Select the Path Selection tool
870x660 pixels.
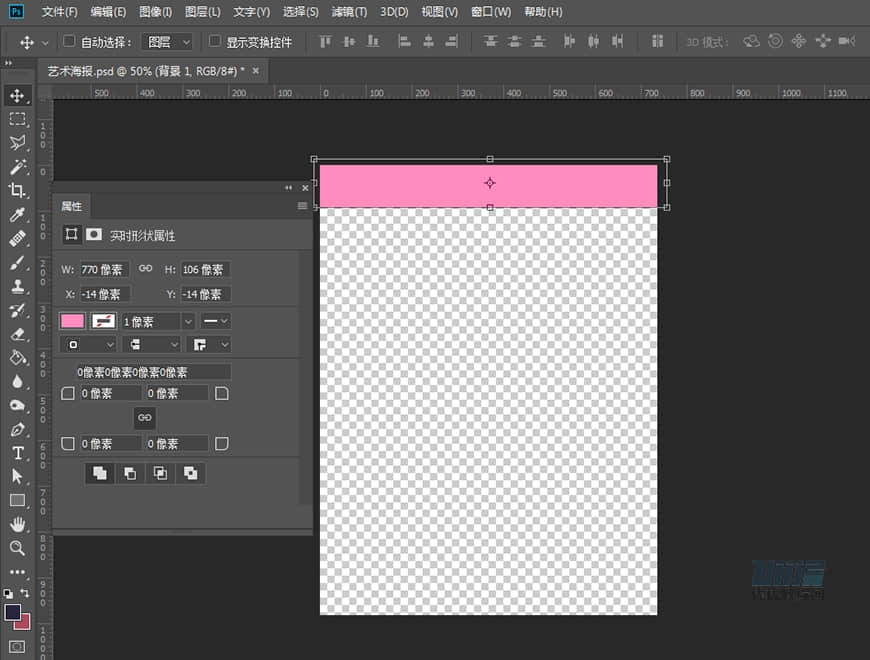pos(17,476)
